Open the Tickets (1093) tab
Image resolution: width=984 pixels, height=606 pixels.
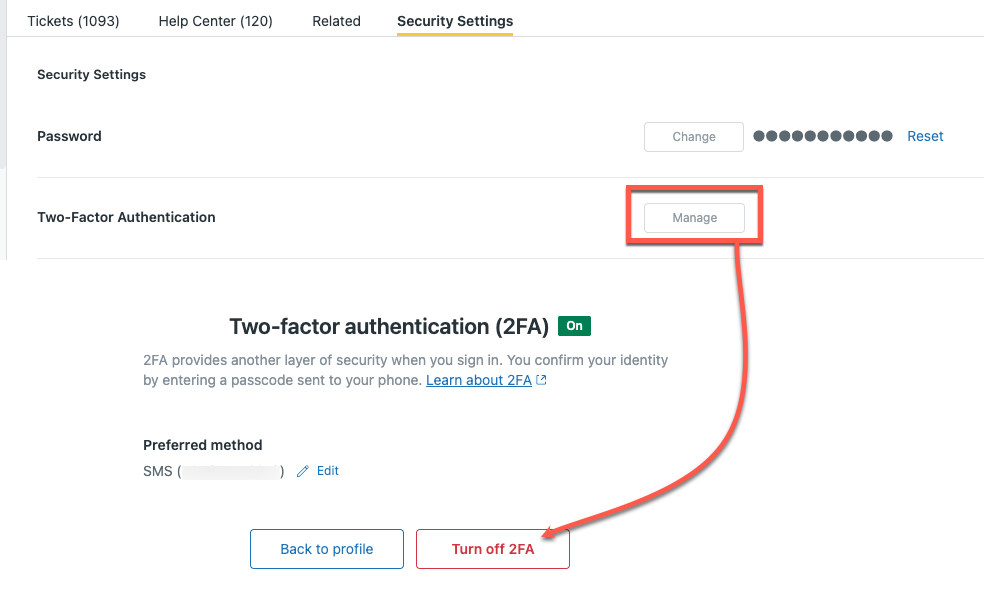(73, 21)
